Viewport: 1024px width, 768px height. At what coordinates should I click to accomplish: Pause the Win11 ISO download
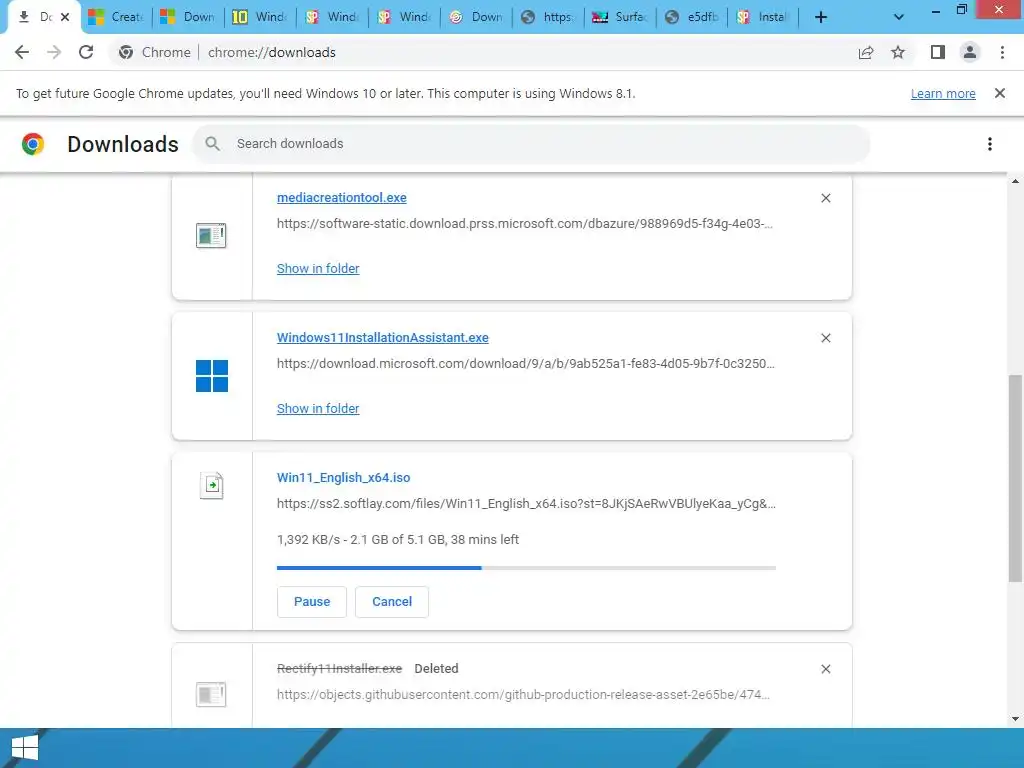click(x=312, y=601)
